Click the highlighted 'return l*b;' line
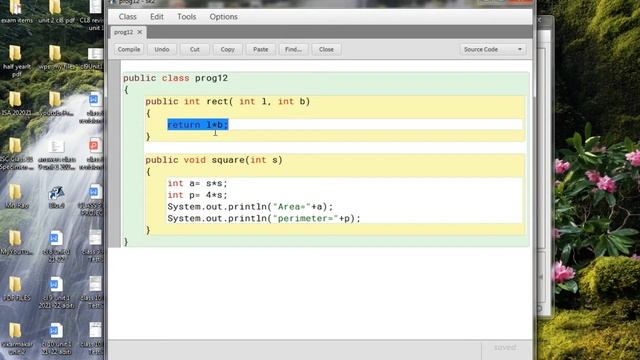640x360 pixels. coord(198,125)
